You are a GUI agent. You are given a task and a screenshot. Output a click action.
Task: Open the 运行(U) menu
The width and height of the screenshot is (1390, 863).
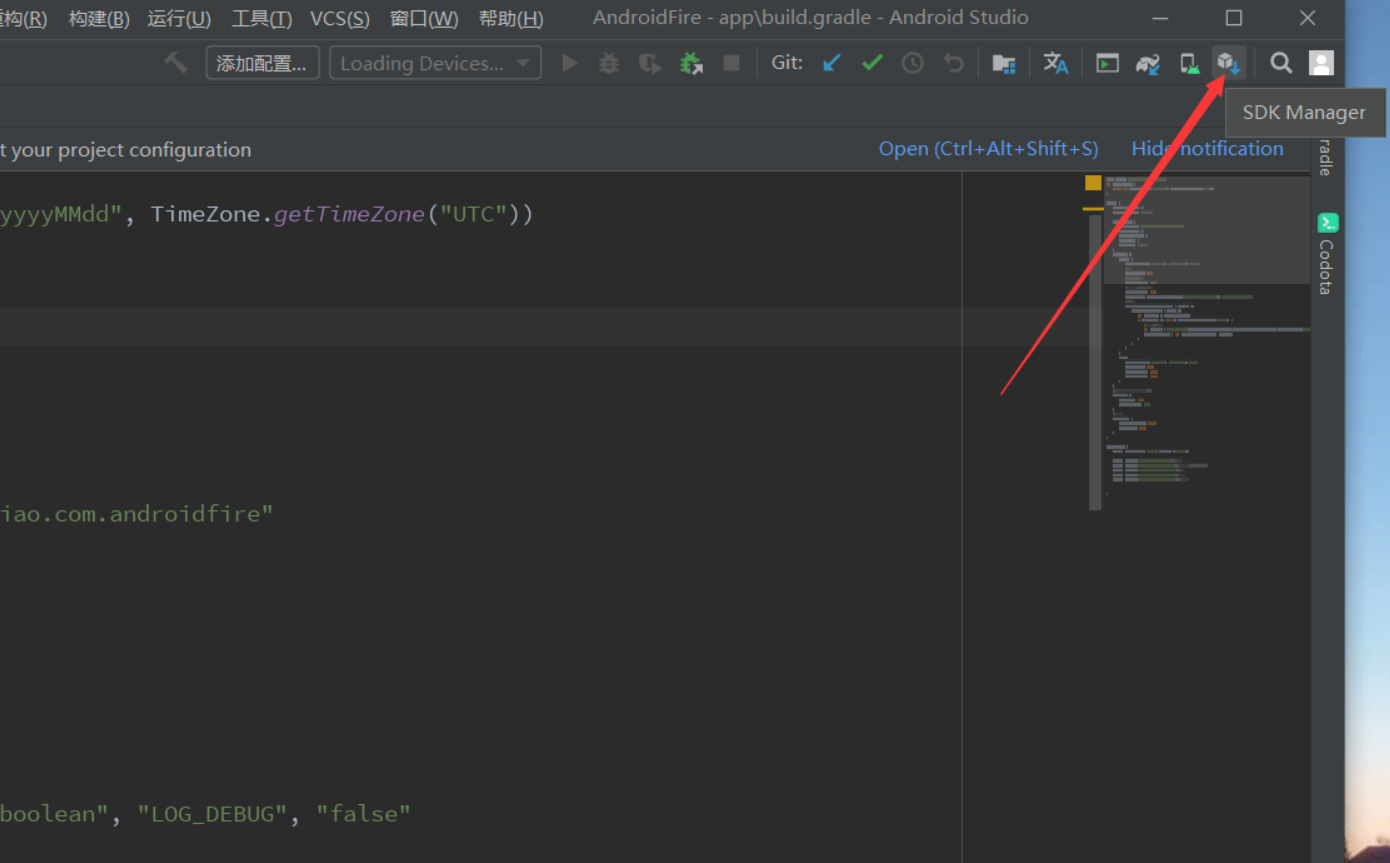coord(179,18)
